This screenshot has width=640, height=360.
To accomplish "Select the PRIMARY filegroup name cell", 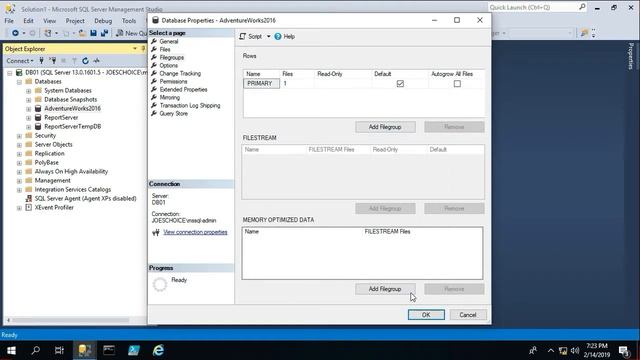I will click(262, 83).
